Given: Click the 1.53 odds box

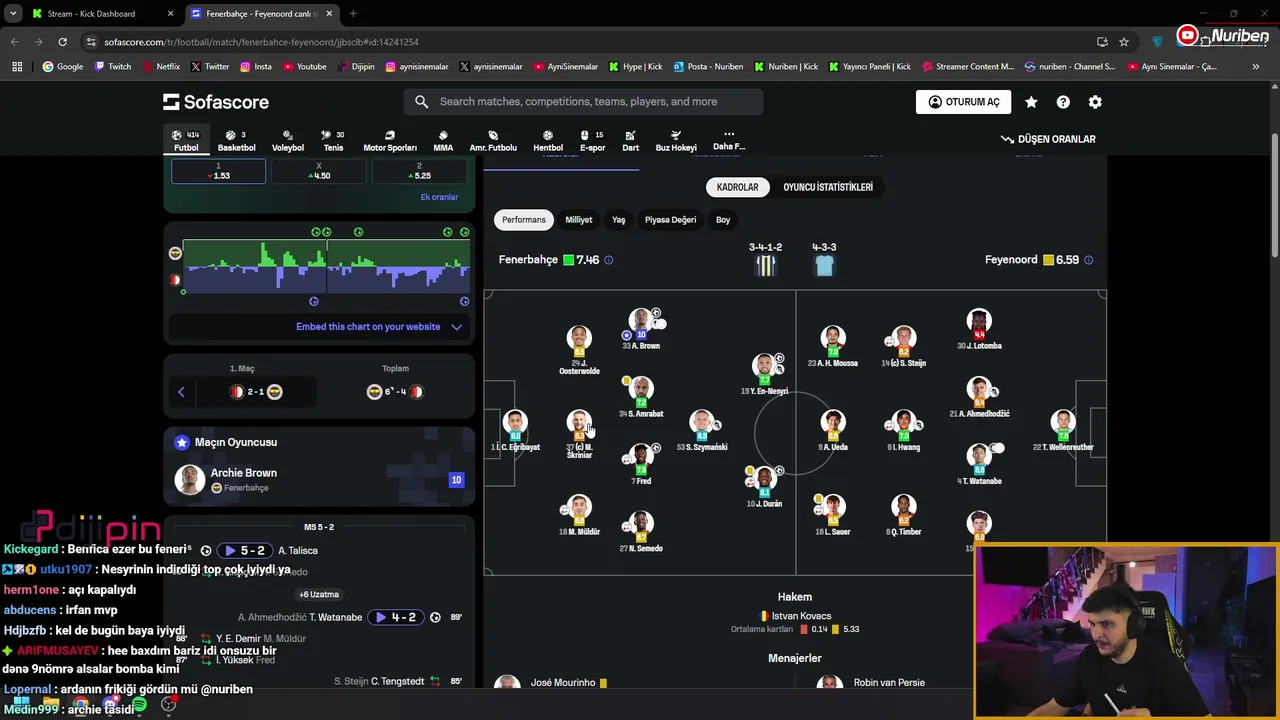Looking at the screenshot, I should tap(218, 171).
